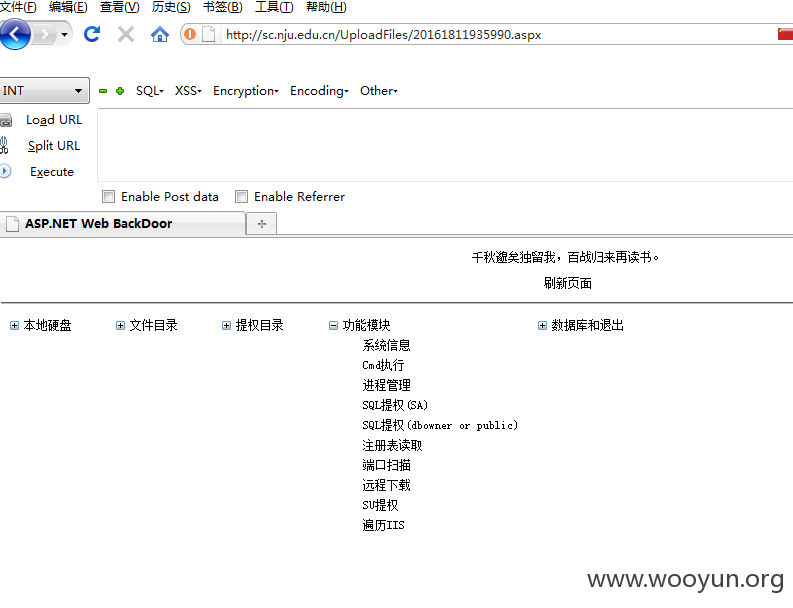This screenshot has width=793, height=608.
Task: Open the 书签(B) menu
Action: point(223,7)
